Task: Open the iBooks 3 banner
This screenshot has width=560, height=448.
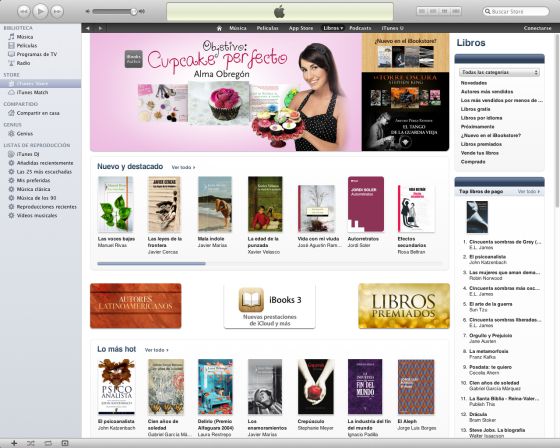Action: click(270, 306)
